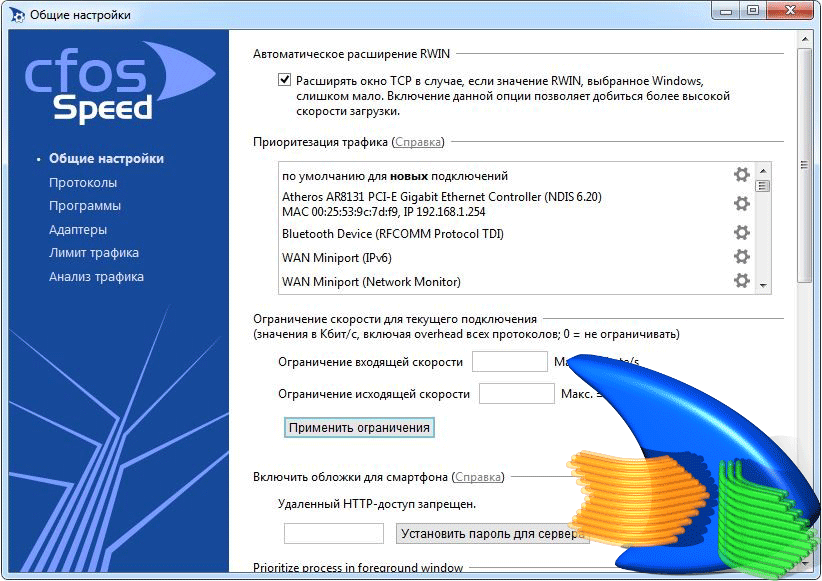
Task: Close the Общие настройки window
Action: point(791,10)
